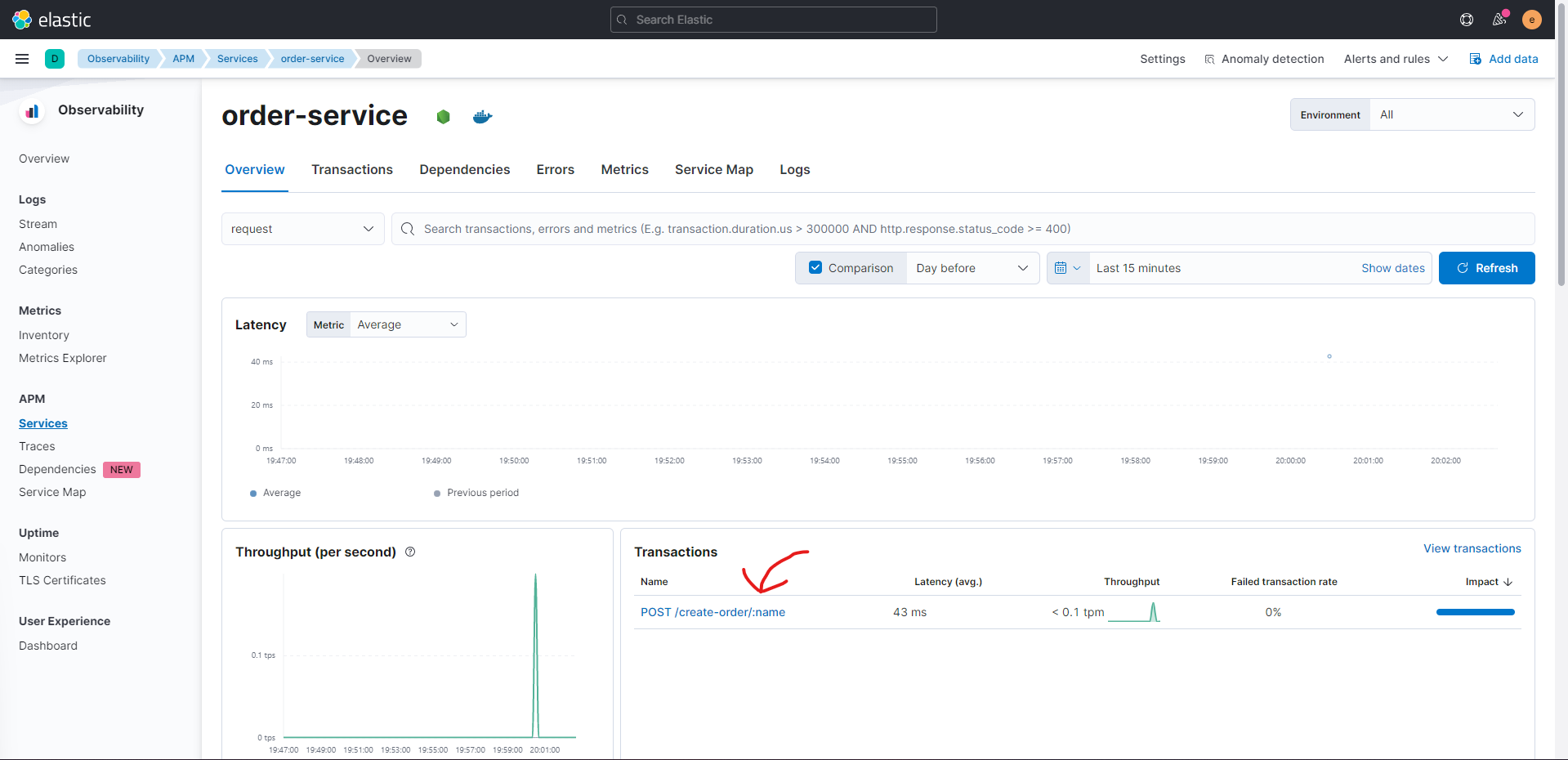Click the APM breadcrumb

click(x=184, y=59)
